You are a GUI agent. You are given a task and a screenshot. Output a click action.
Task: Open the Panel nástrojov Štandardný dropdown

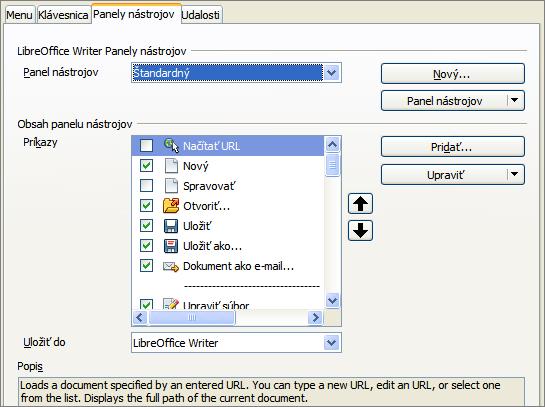point(332,73)
